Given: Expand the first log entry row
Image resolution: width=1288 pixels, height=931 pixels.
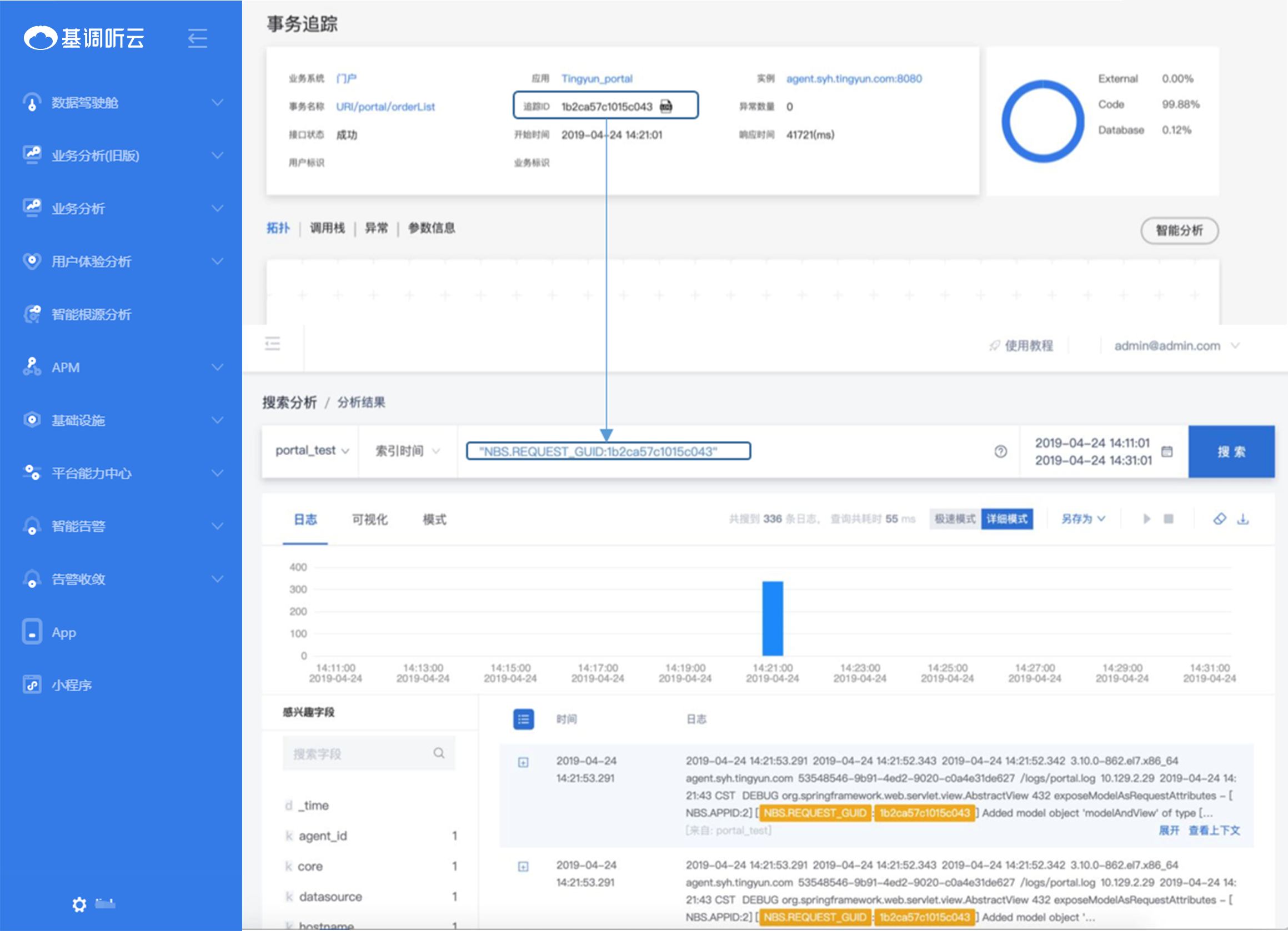Looking at the screenshot, I should [x=523, y=762].
